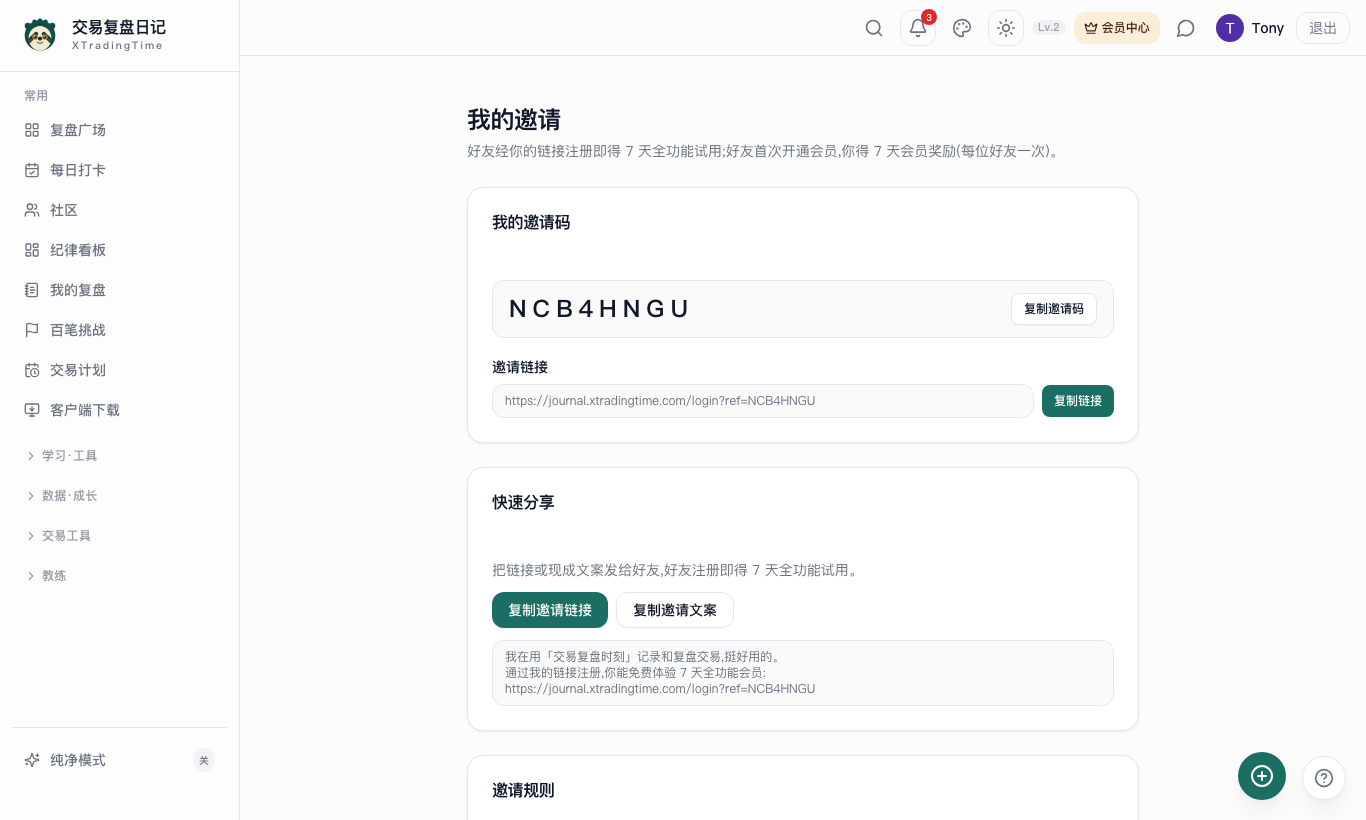This screenshot has width=1366, height=820.
Task: Click the 邀请规则 card title
Action: coord(523,790)
